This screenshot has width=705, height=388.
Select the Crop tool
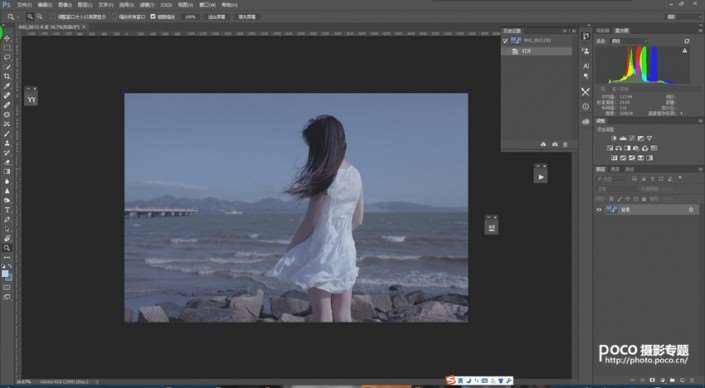coord(7,76)
